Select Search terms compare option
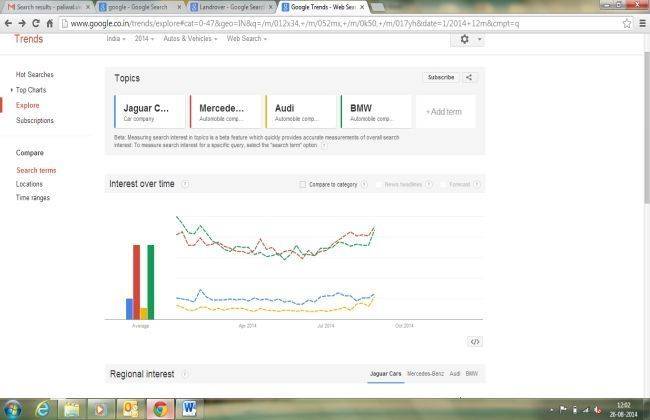 (36, 170)
